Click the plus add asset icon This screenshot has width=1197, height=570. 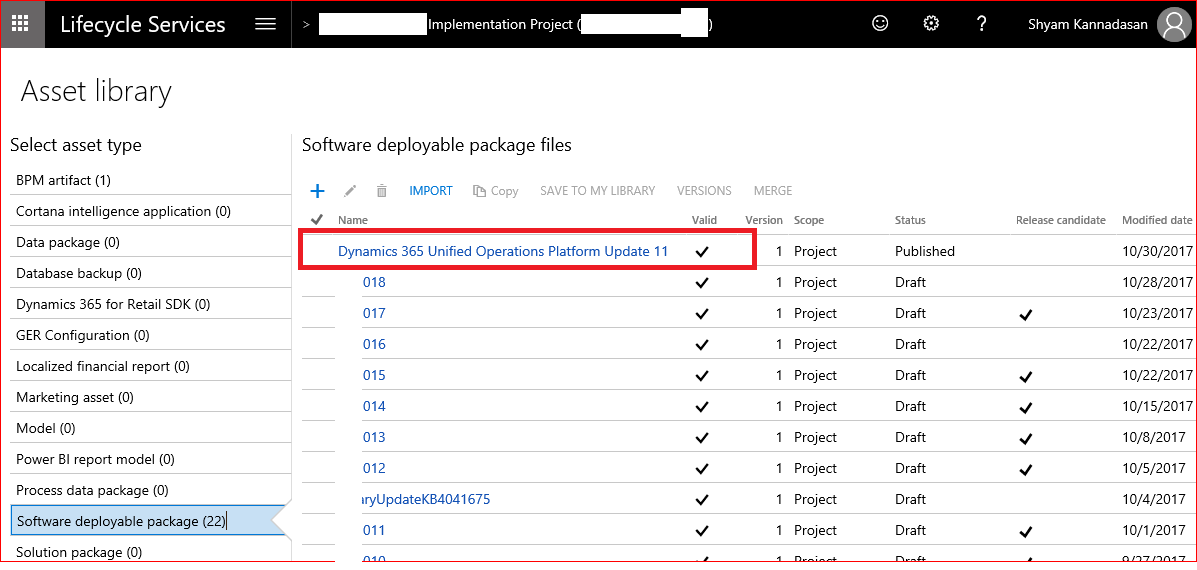[317, 191]
